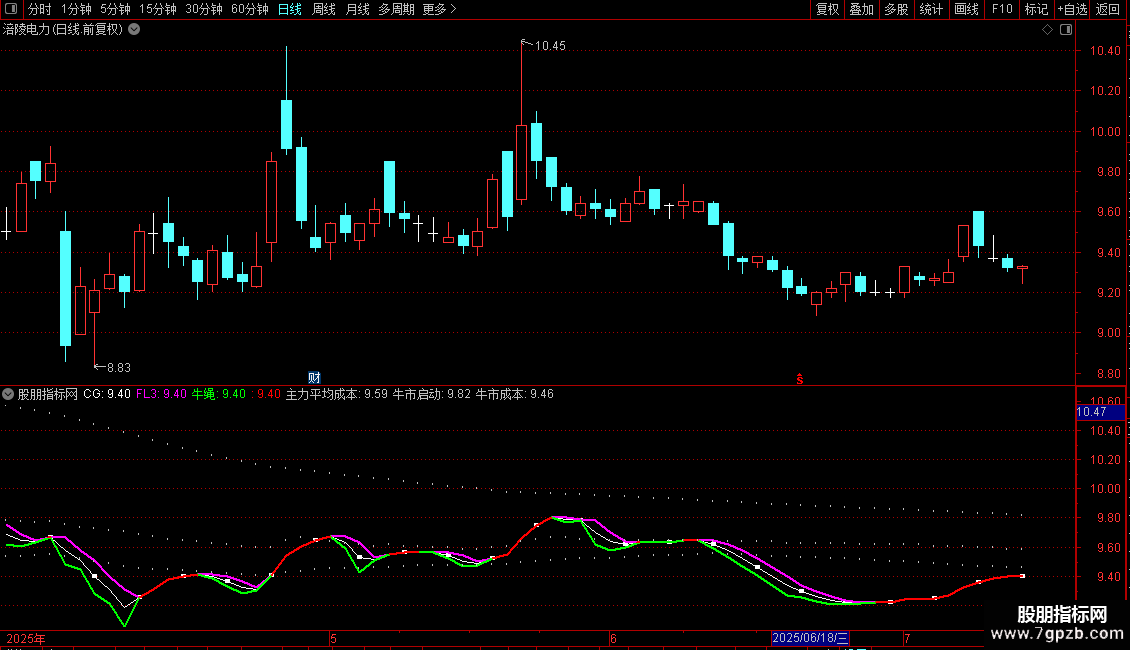Click month 5 on the time axis
This screenshot has height=650, width=1130.
333,638
